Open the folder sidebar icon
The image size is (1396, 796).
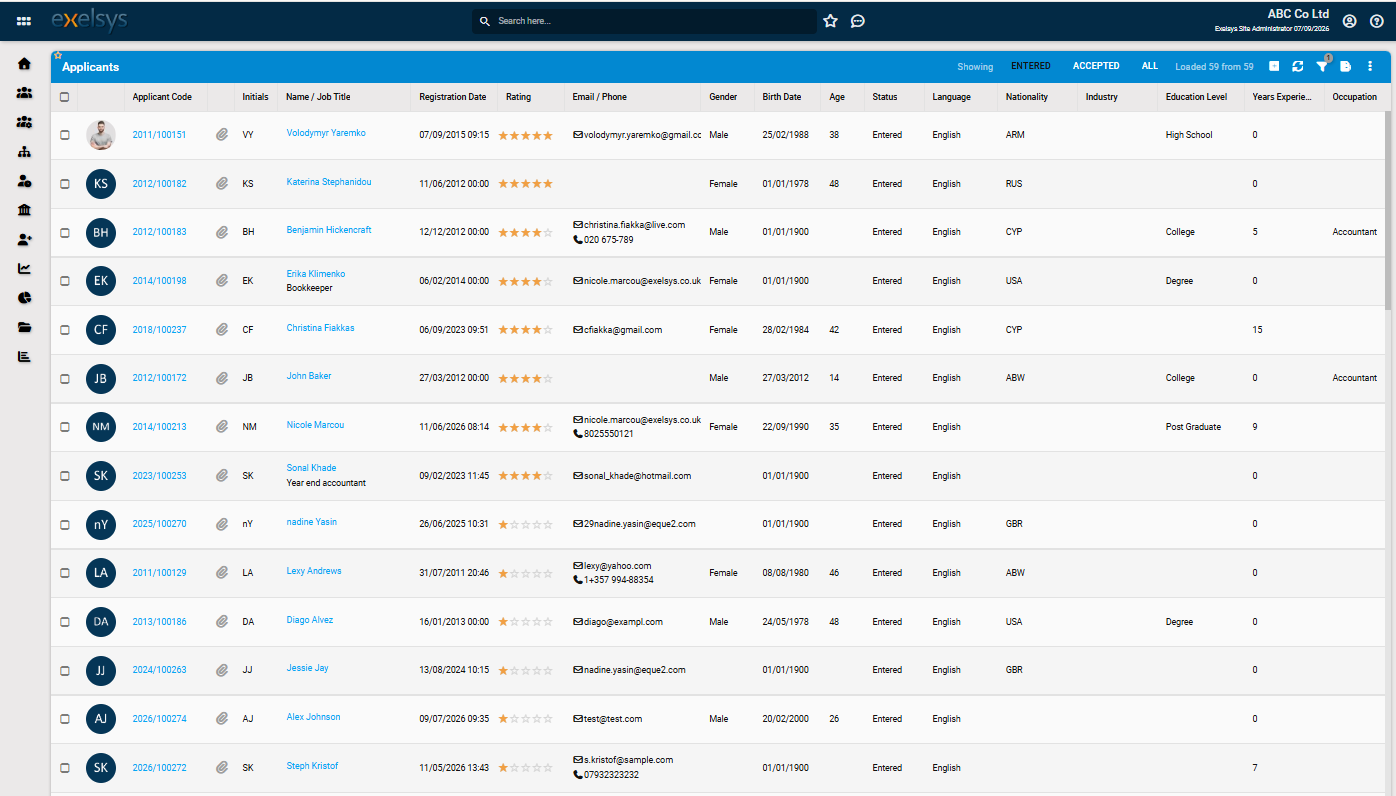[x=25, y=327]
